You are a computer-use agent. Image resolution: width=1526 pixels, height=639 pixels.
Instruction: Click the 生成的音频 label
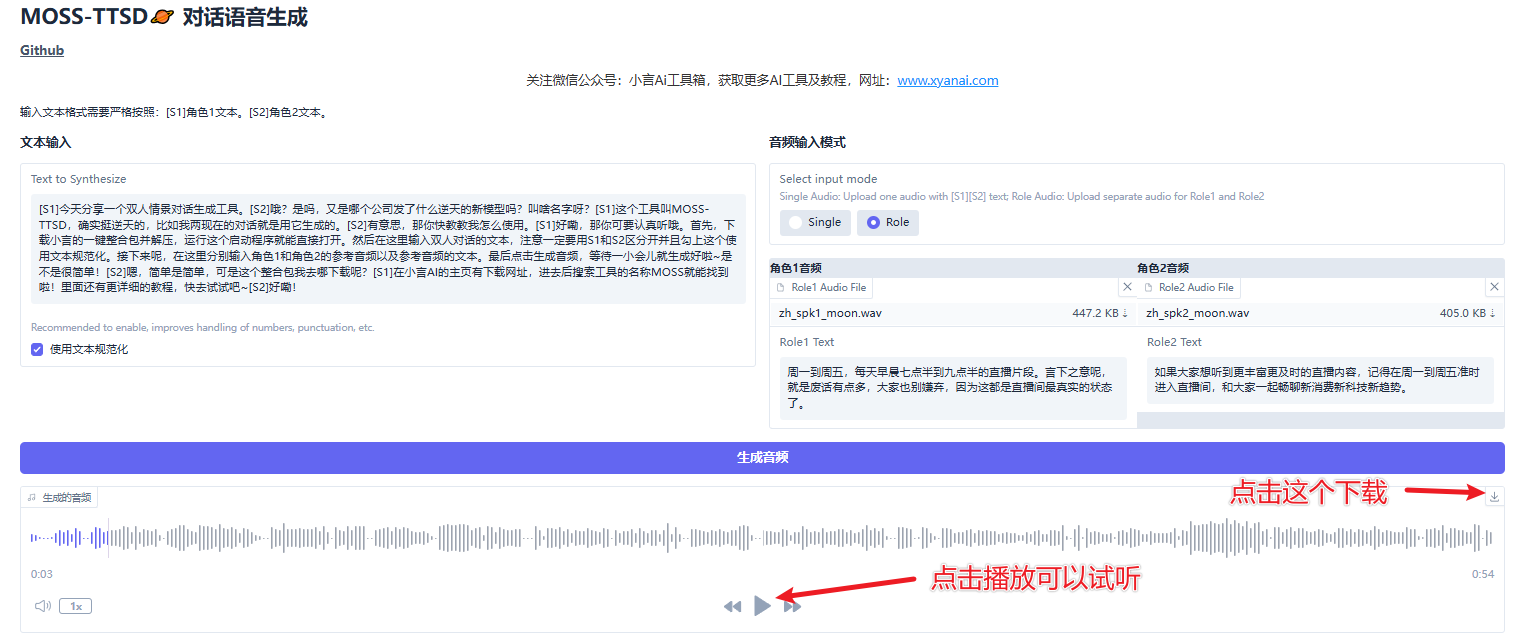pos(59,497)
